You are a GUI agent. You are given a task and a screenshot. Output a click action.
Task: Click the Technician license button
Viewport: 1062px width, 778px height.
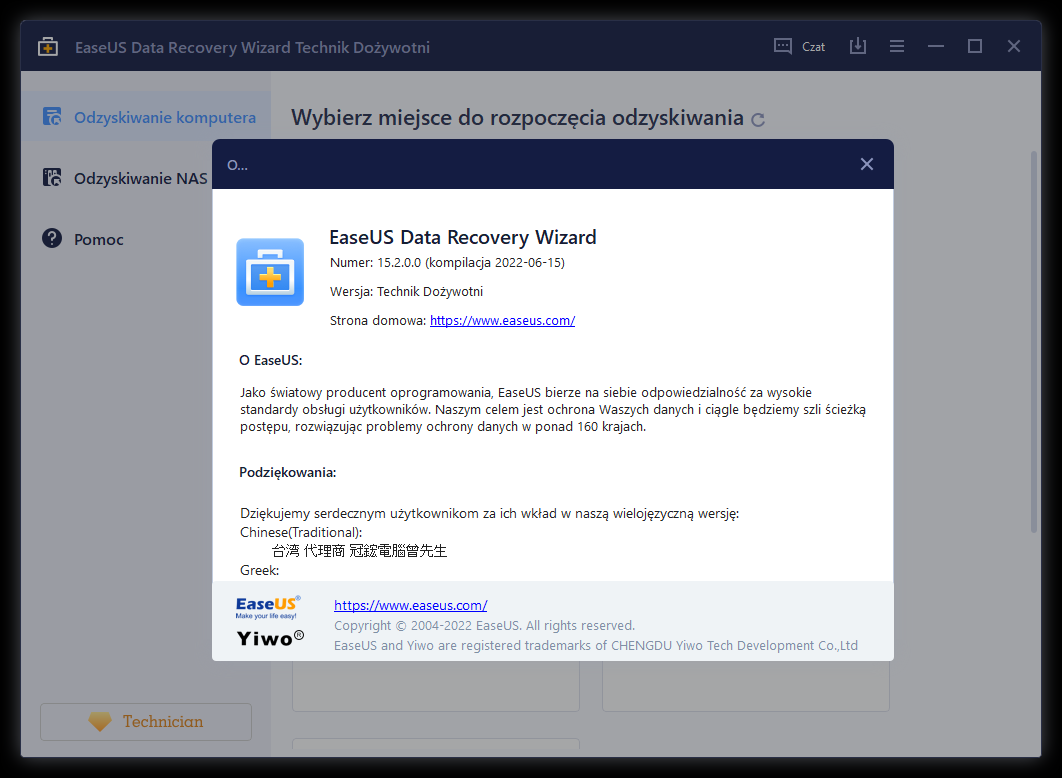click(x=146, y=722)
